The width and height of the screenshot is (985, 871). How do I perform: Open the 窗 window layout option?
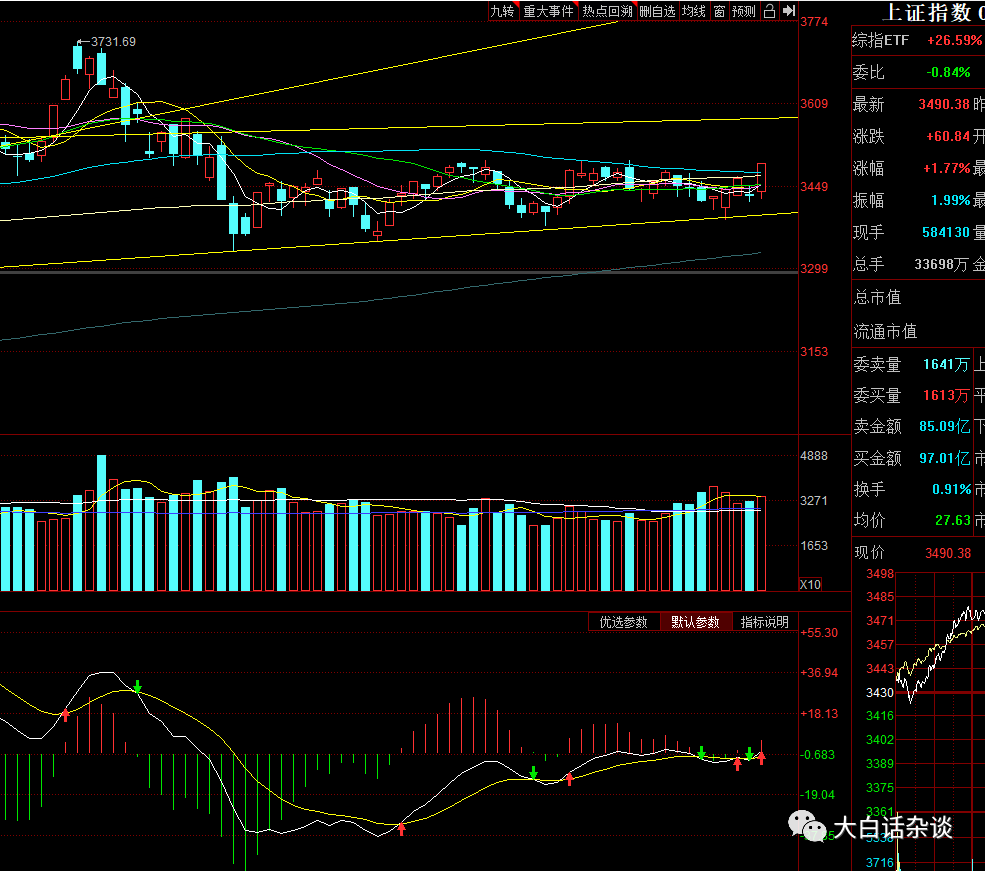pyautogui.click(x=719, y=11)
